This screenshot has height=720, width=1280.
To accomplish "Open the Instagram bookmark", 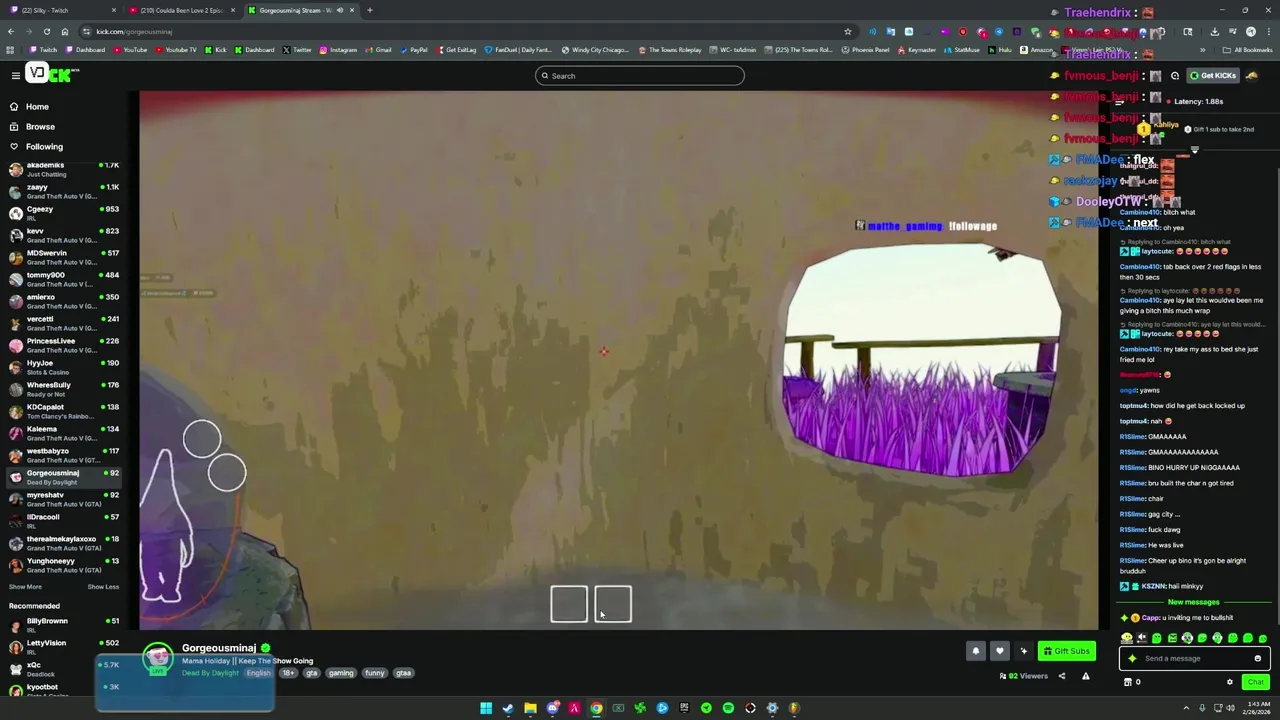I will pos(338,49).
